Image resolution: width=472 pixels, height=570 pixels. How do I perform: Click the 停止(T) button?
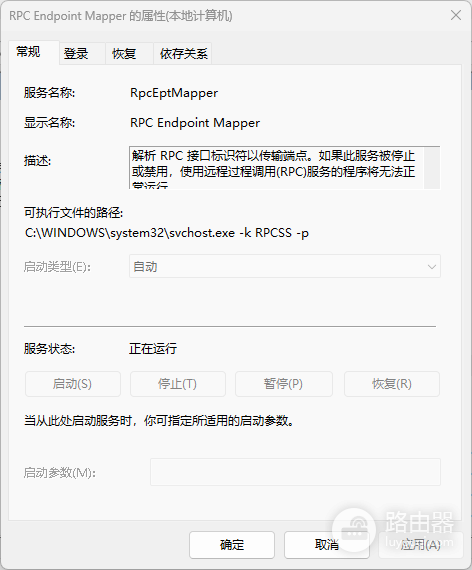[177, 384]
